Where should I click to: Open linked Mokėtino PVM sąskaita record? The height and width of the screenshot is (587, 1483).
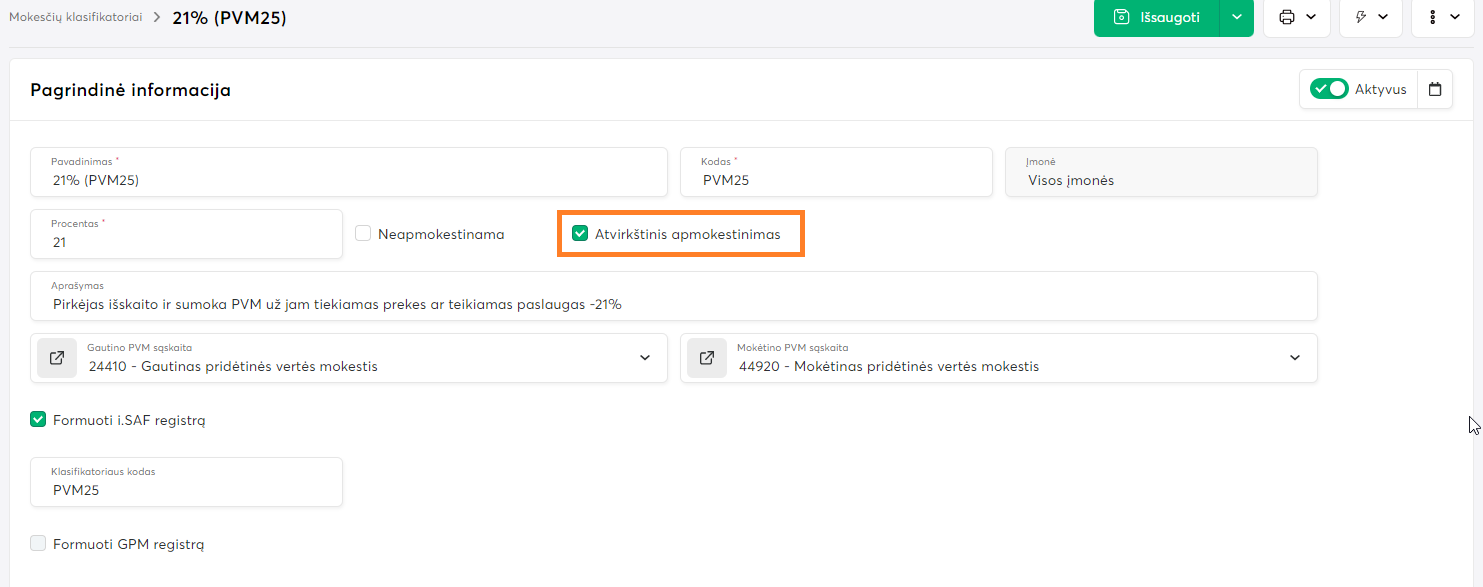[x=707, y=358]
